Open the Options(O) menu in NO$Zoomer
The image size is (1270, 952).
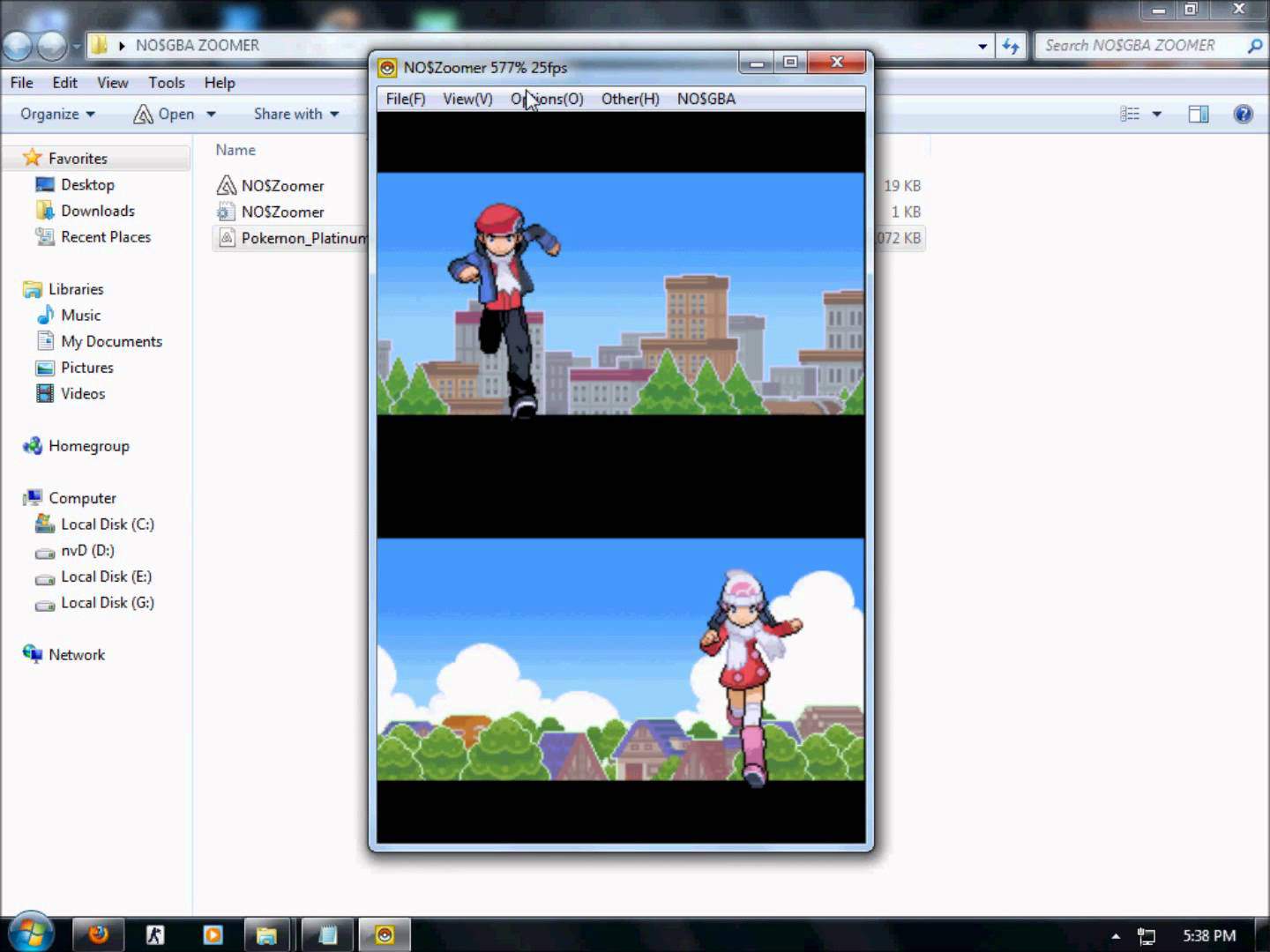point(547,99)
